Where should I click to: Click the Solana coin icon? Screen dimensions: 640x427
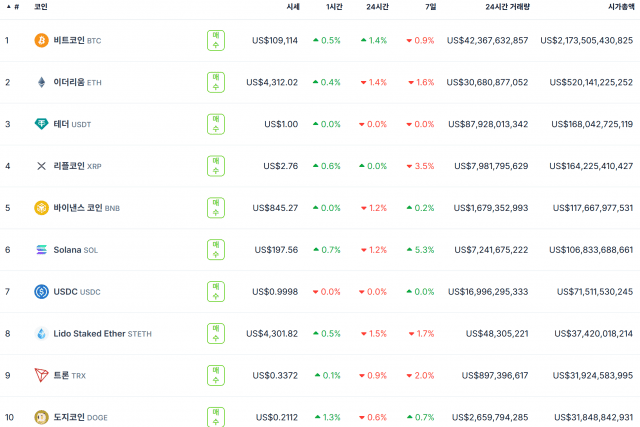[41, 250]
